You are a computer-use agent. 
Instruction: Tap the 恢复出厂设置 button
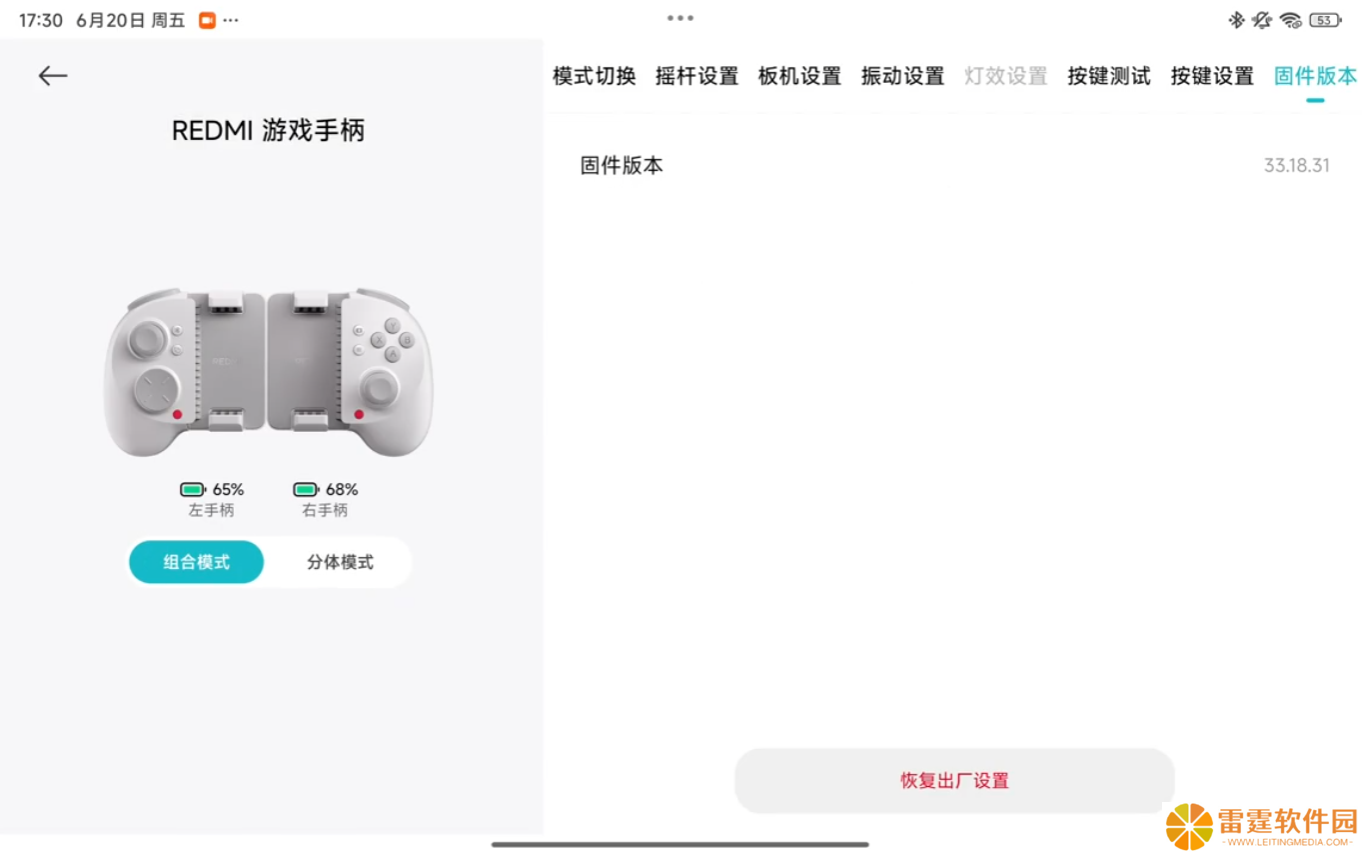[x=955, y=781]
